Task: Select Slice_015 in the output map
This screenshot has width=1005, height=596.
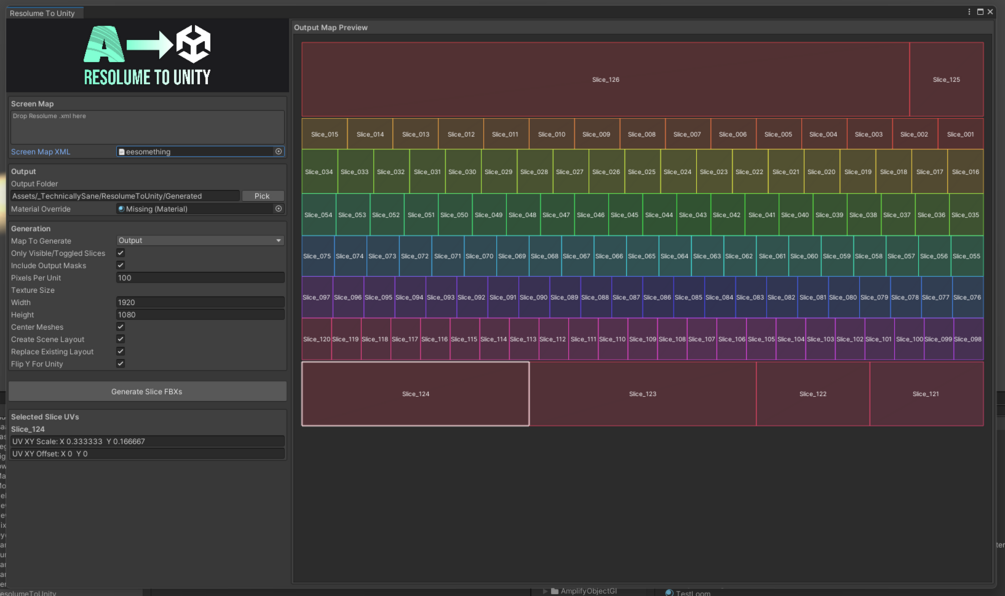Action: coord(324,134)
